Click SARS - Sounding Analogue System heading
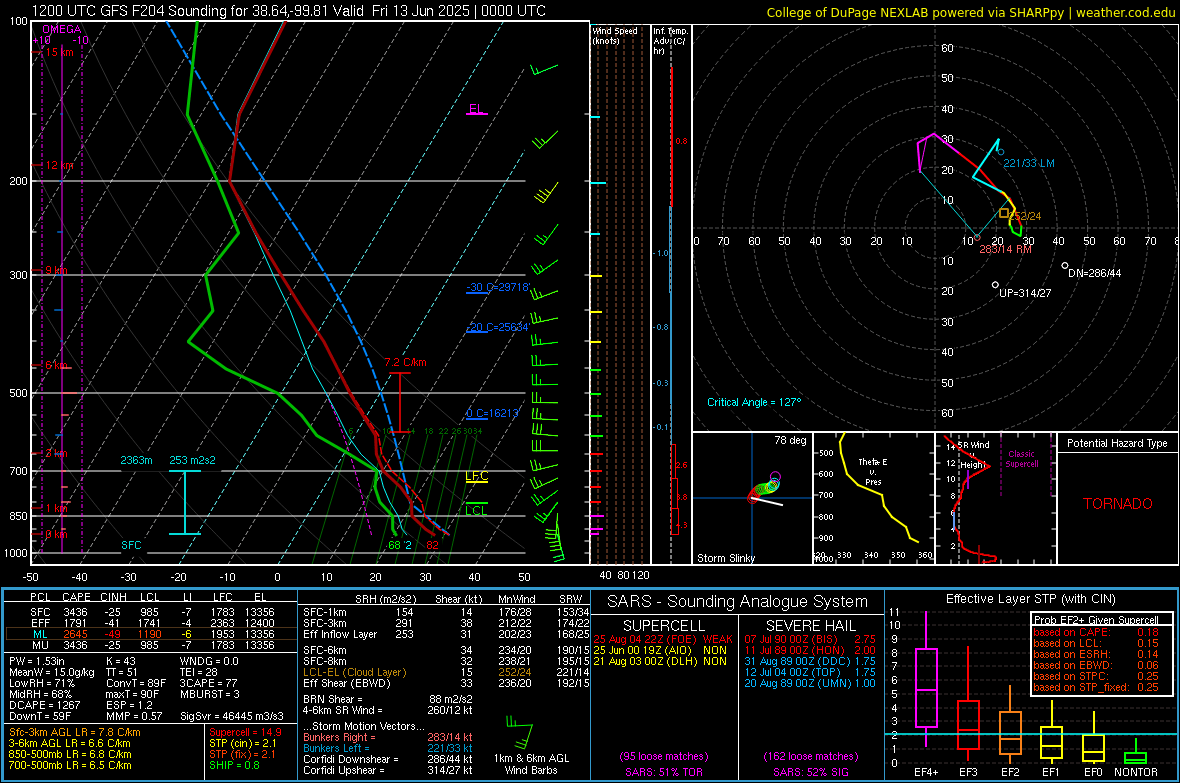 click(737, 602)
